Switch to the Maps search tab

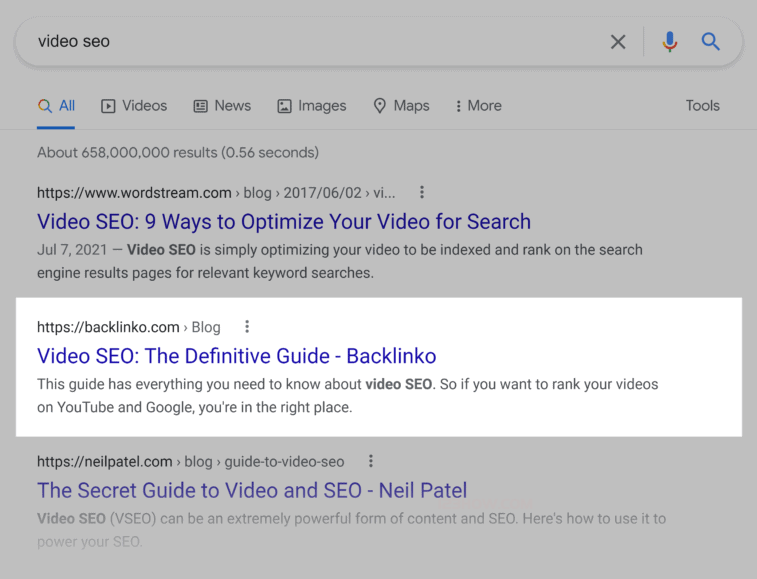coord(401,106)
